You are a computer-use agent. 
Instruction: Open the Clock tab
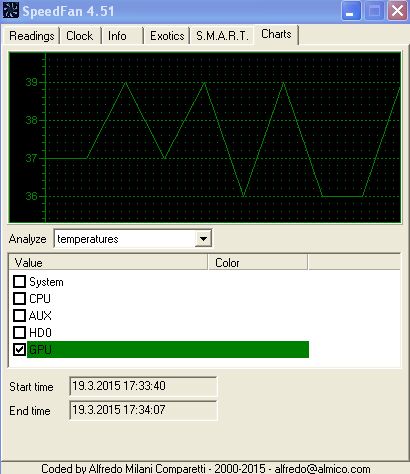(80, 36)
